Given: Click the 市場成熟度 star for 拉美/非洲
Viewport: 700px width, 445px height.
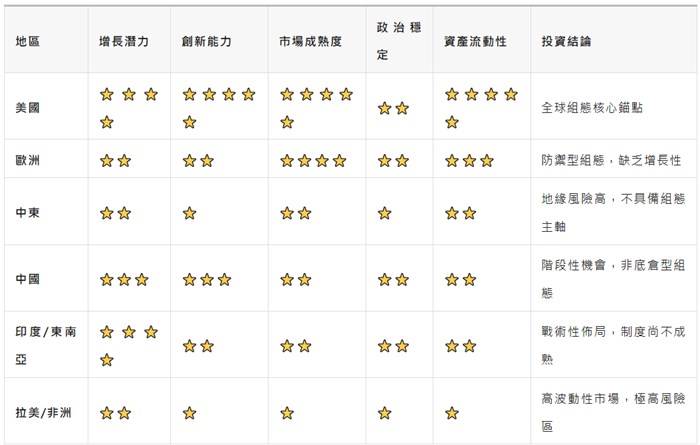Looking at the screenshot, I should click(x=287, y=412).
